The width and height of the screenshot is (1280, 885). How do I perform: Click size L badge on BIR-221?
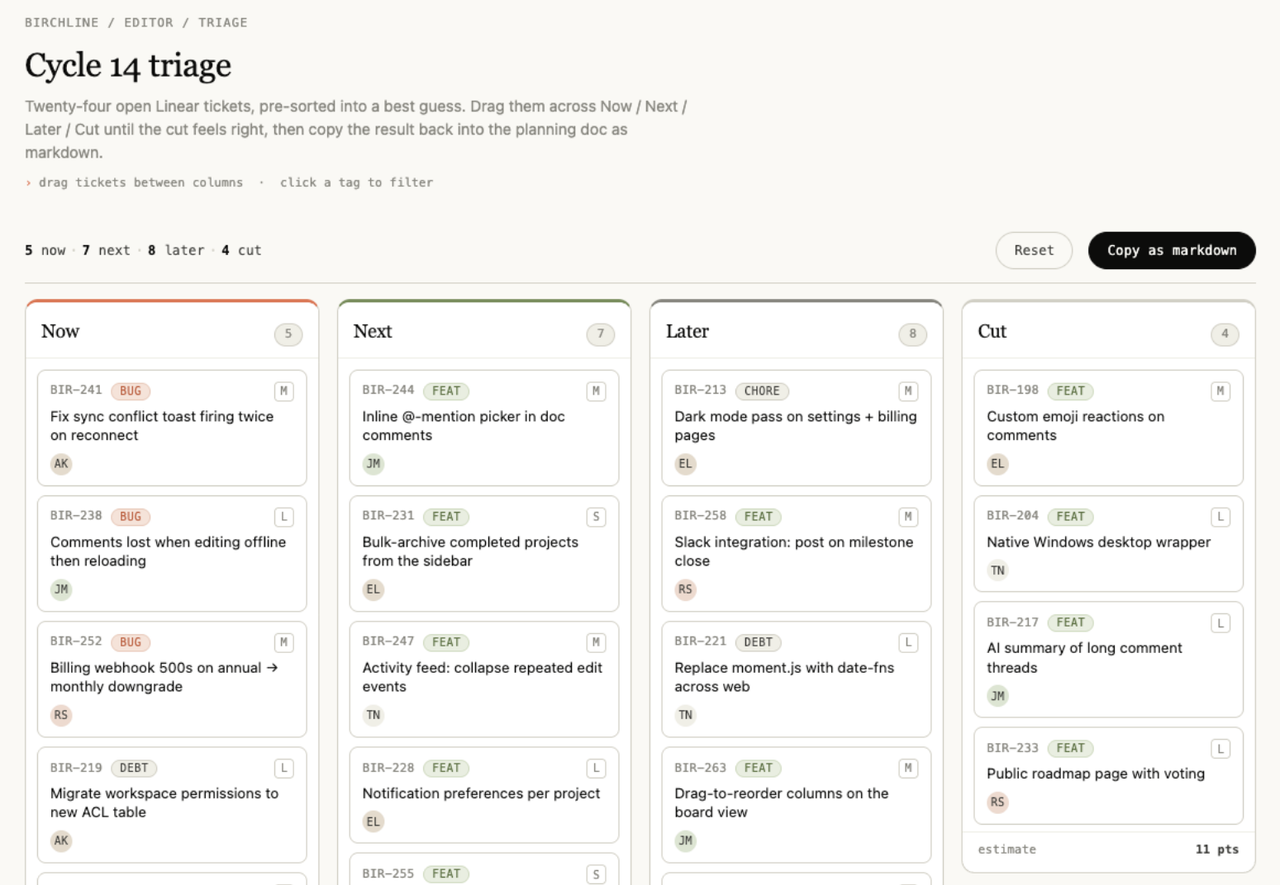(908, 642)
